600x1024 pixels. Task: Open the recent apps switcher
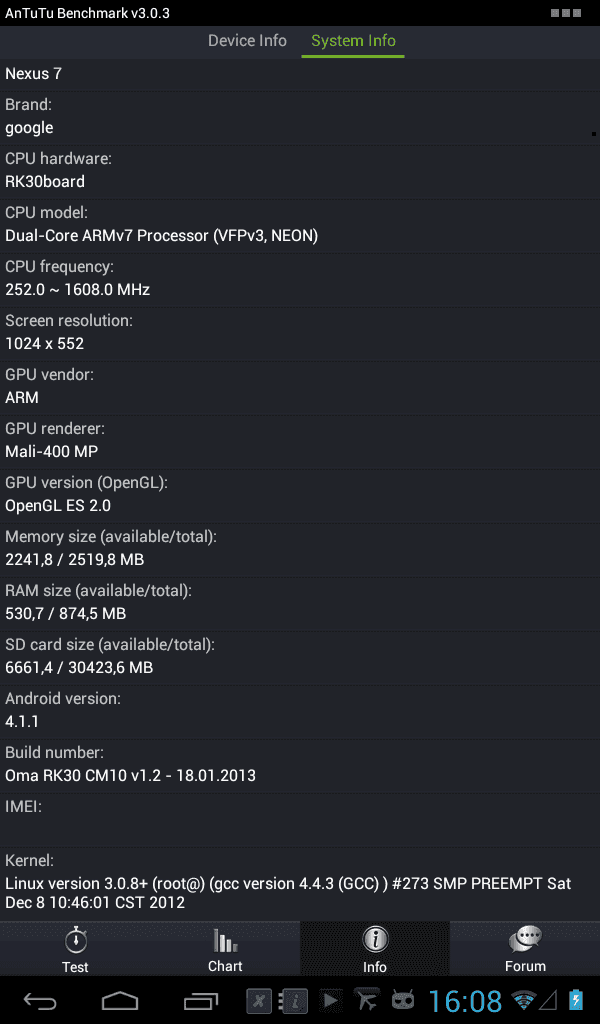[x=200, y=1000]
